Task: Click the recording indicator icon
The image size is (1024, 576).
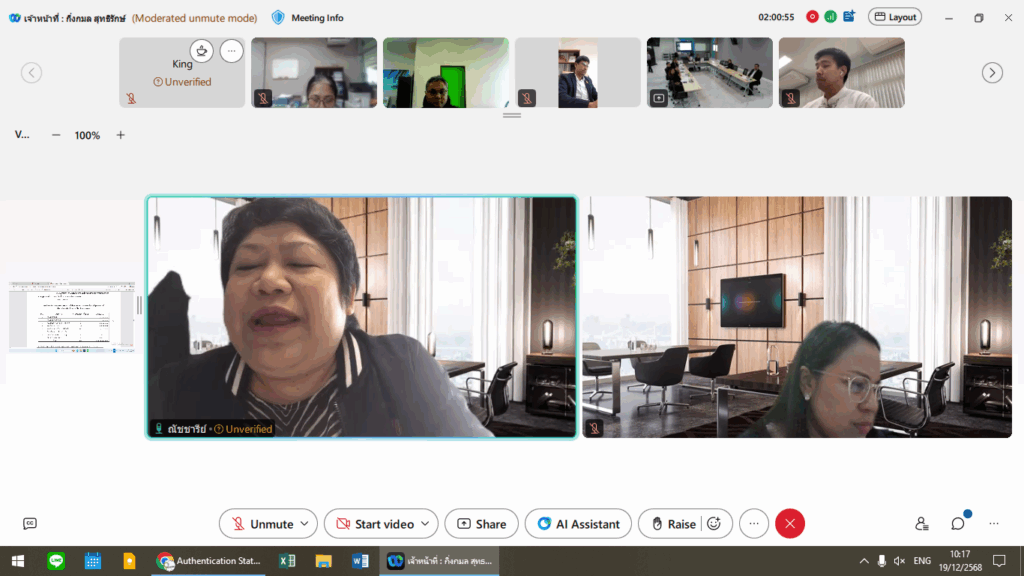Action: [x=812, y=17]
